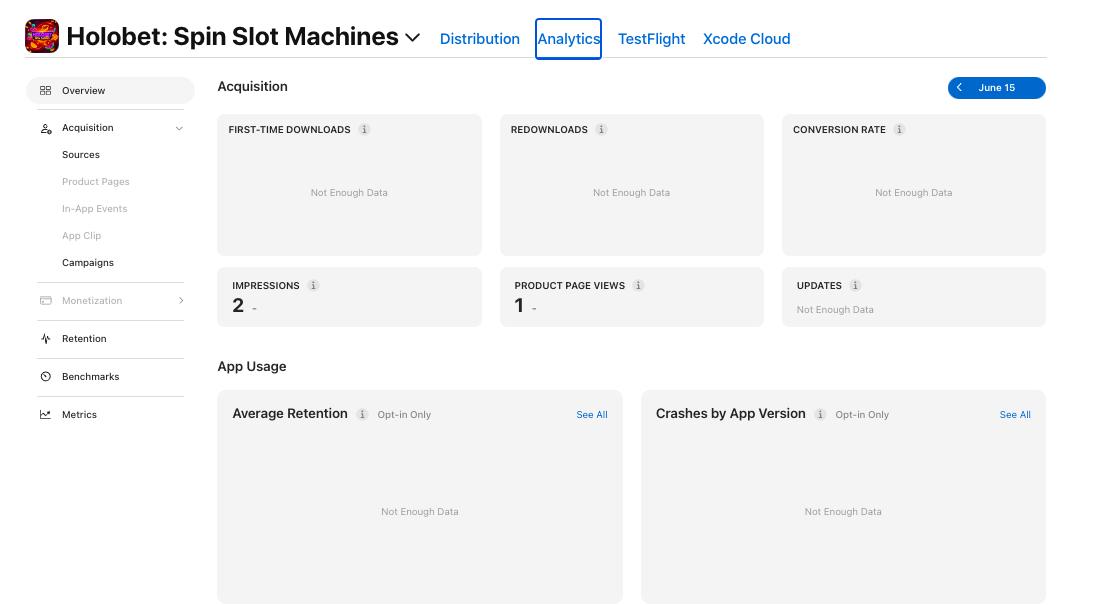Click 'Opt-in Only' label beside Crashes by App Version
This screenshot has height=605, width=1093.
(862, 415)
